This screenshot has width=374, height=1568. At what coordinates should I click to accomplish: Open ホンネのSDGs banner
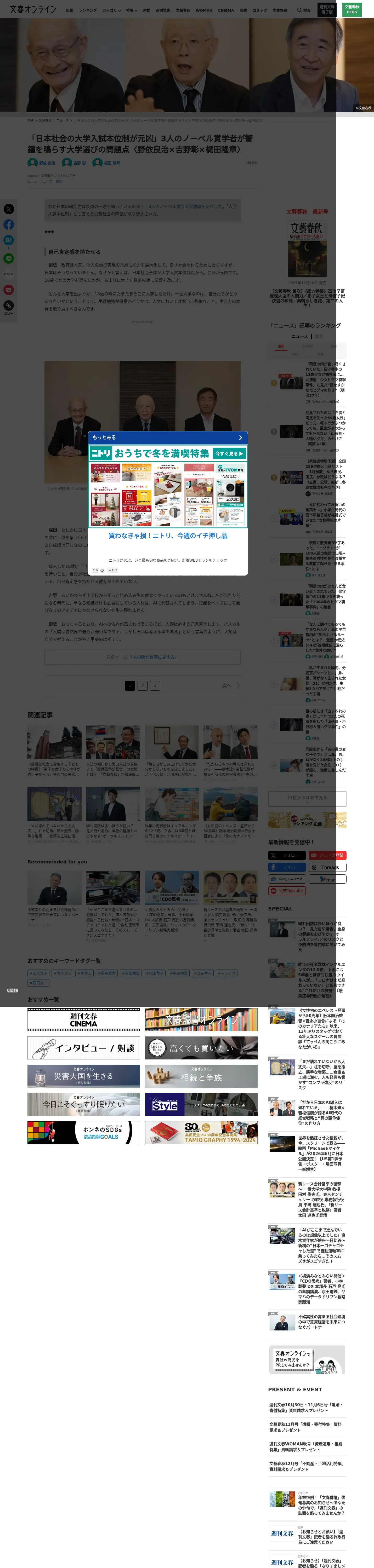[83, 1132]
